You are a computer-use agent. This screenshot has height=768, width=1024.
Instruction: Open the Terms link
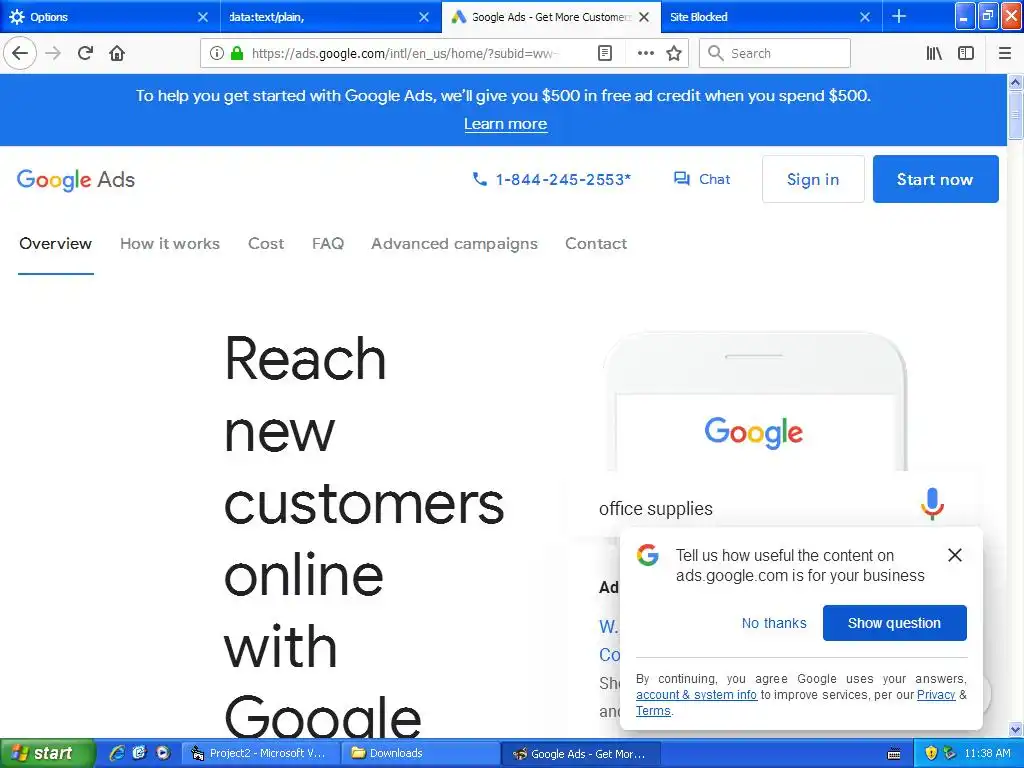click(x=653, y=711)
